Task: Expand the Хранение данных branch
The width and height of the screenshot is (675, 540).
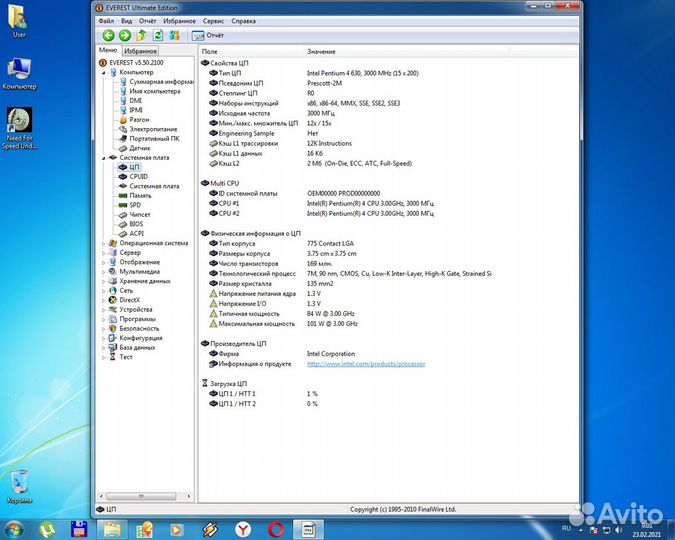Action: point(103,281)
